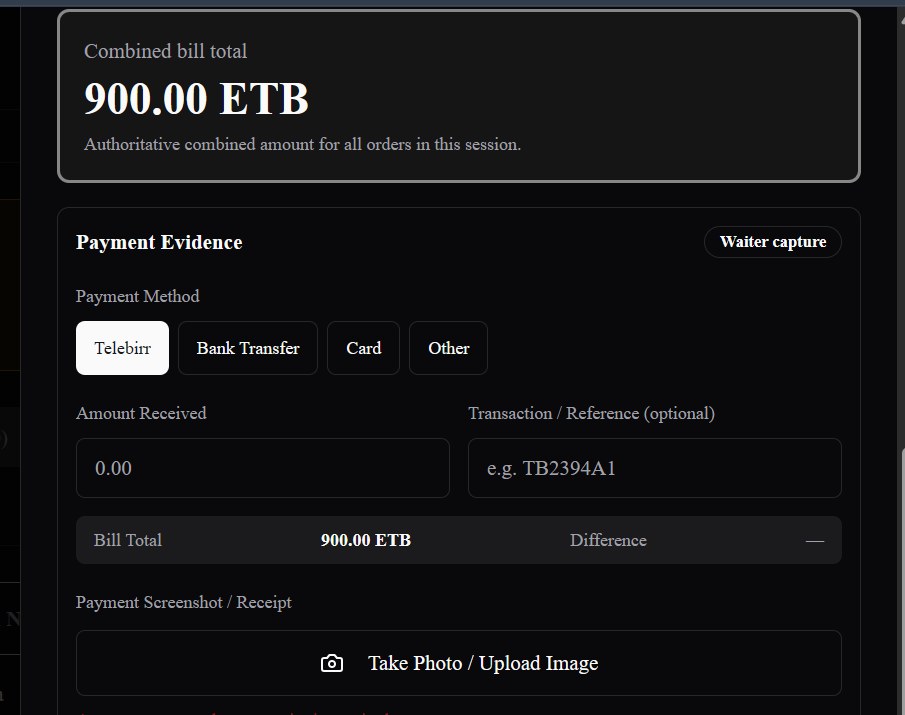This screenshot has height=715, width=905.
Task: Click the Payment Evidence heading
Action: [159, 242]
